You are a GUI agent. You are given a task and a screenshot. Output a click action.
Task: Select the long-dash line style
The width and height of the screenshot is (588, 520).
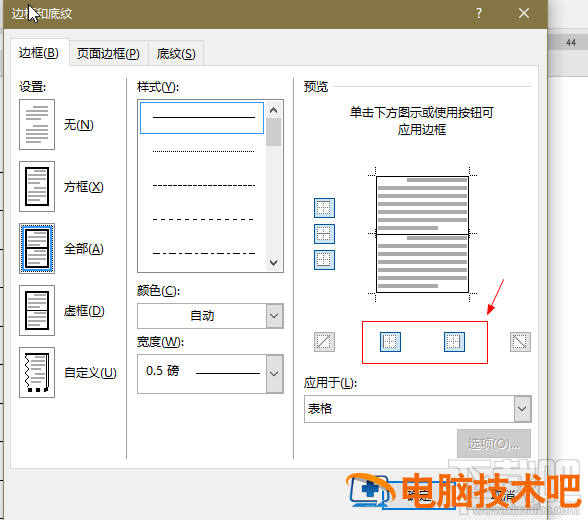tap(203, 219)
